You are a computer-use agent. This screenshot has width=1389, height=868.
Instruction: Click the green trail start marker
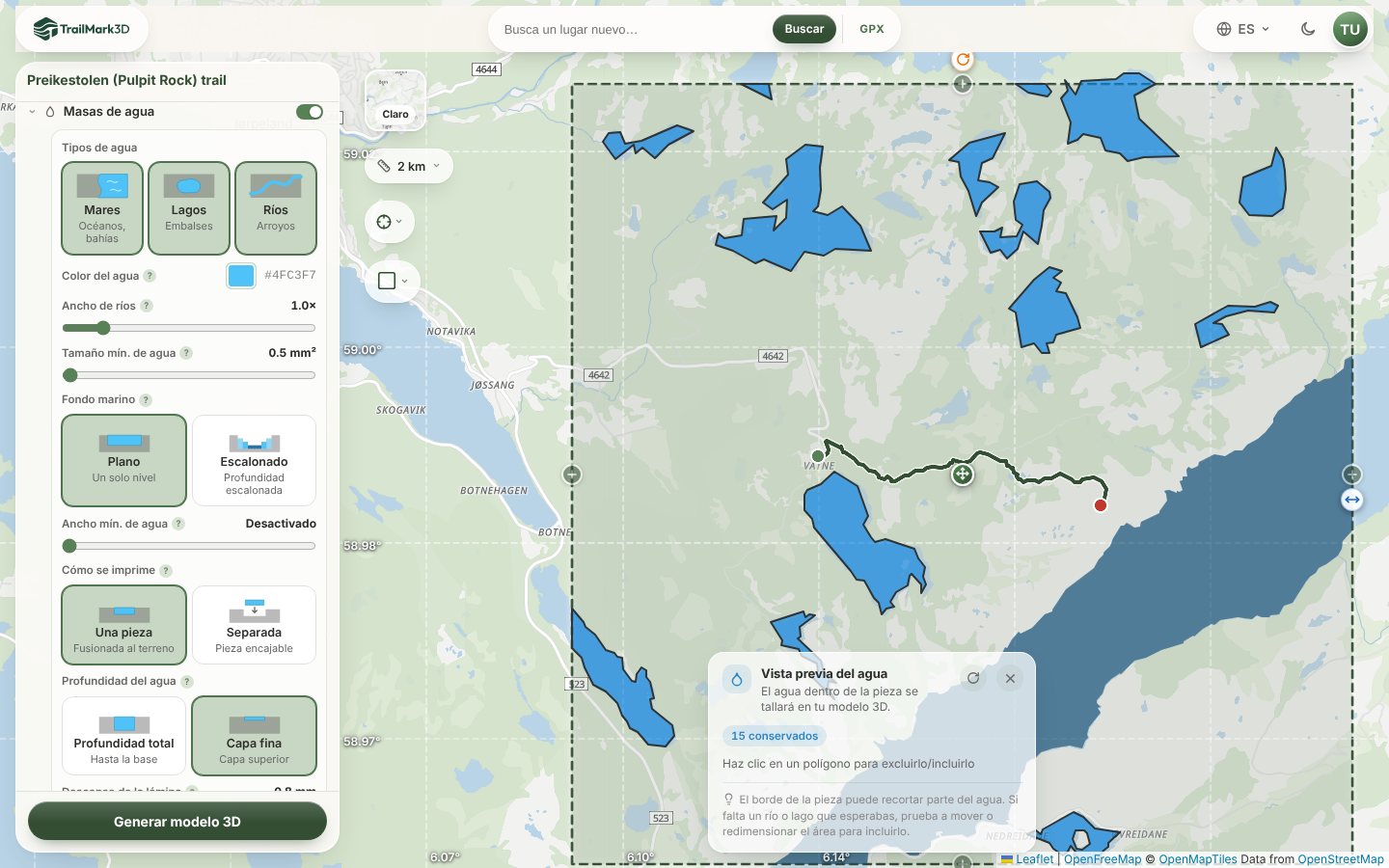[x=818, y=456]
